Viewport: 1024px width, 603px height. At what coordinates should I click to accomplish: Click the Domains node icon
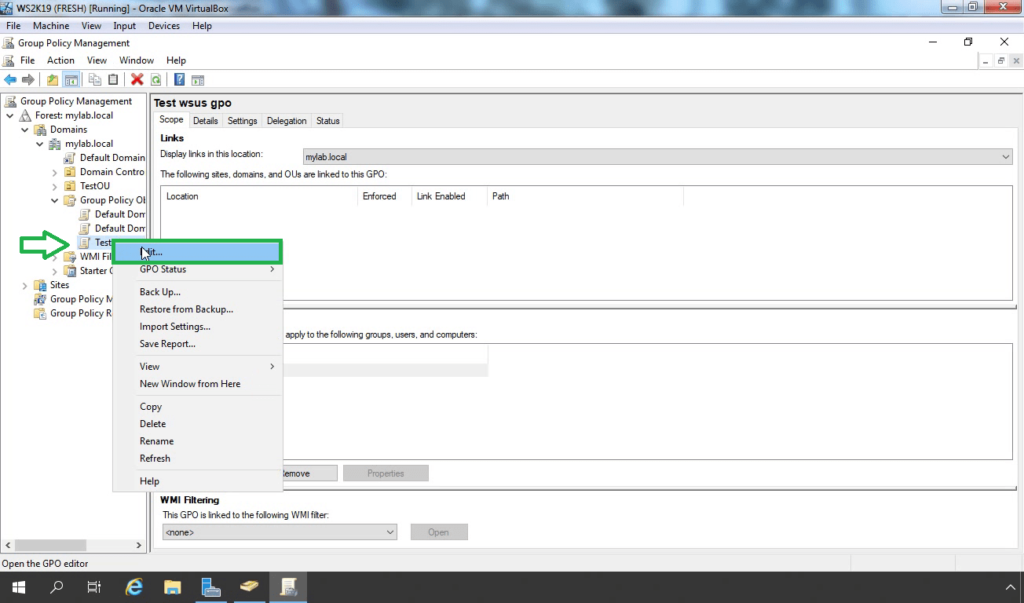[x=40, y=129]
